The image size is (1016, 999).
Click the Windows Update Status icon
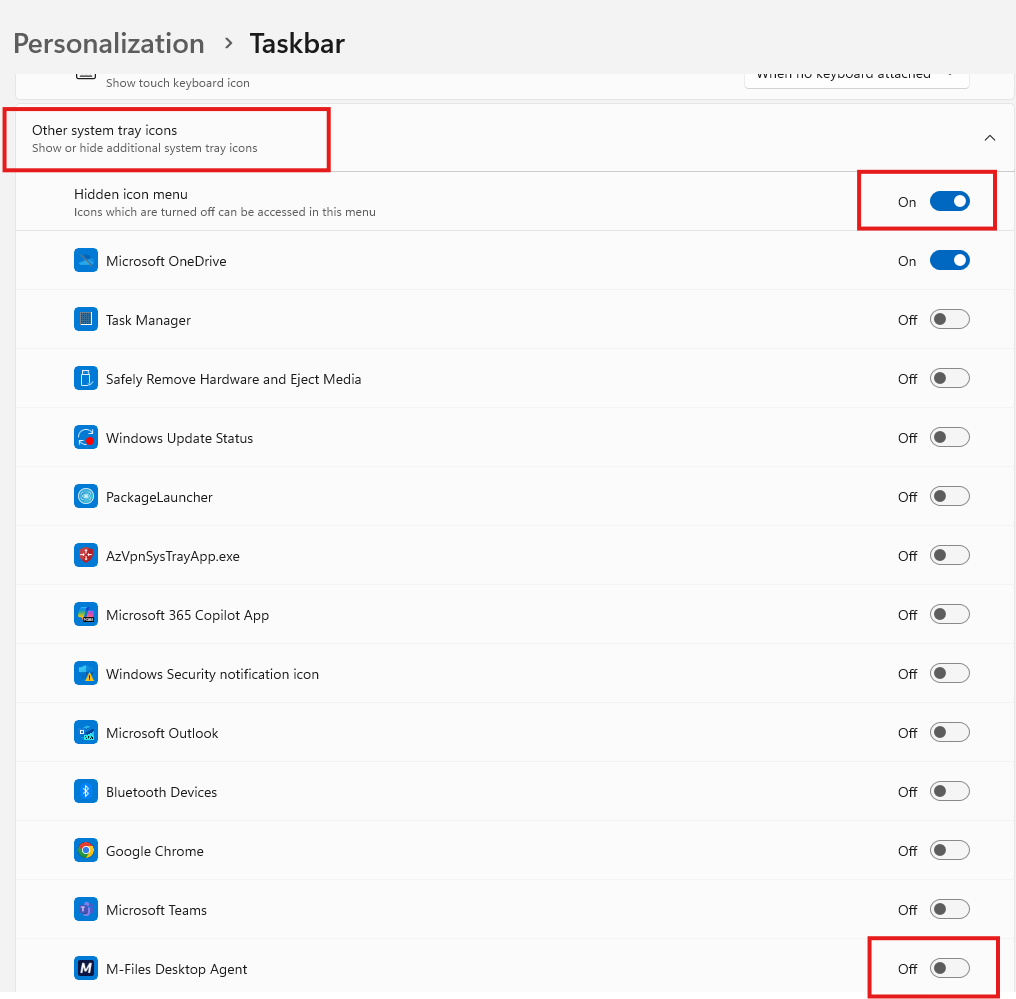tap(86, 437)
